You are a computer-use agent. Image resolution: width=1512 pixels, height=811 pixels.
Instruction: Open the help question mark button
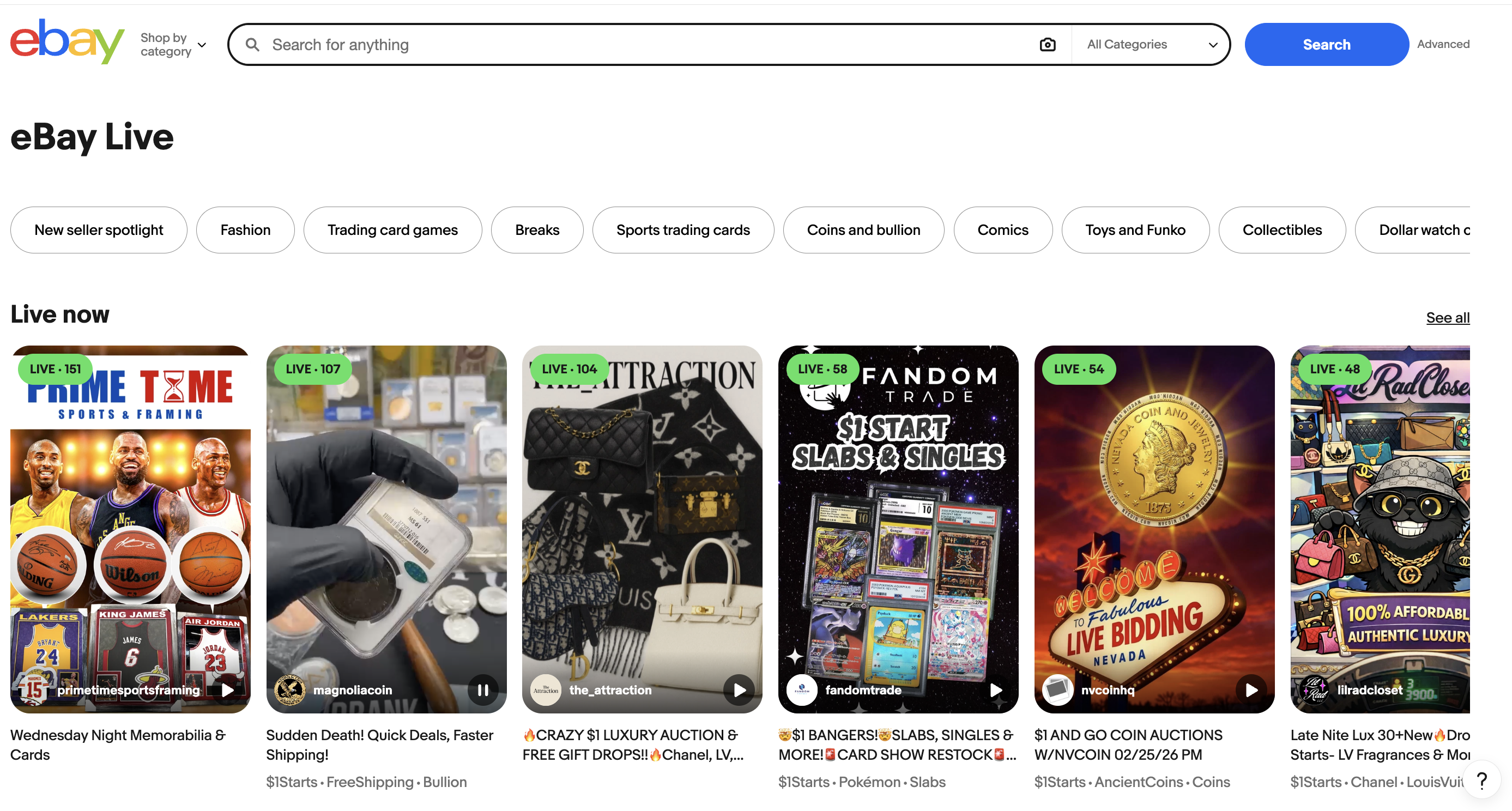click(x=1481, y=780)
